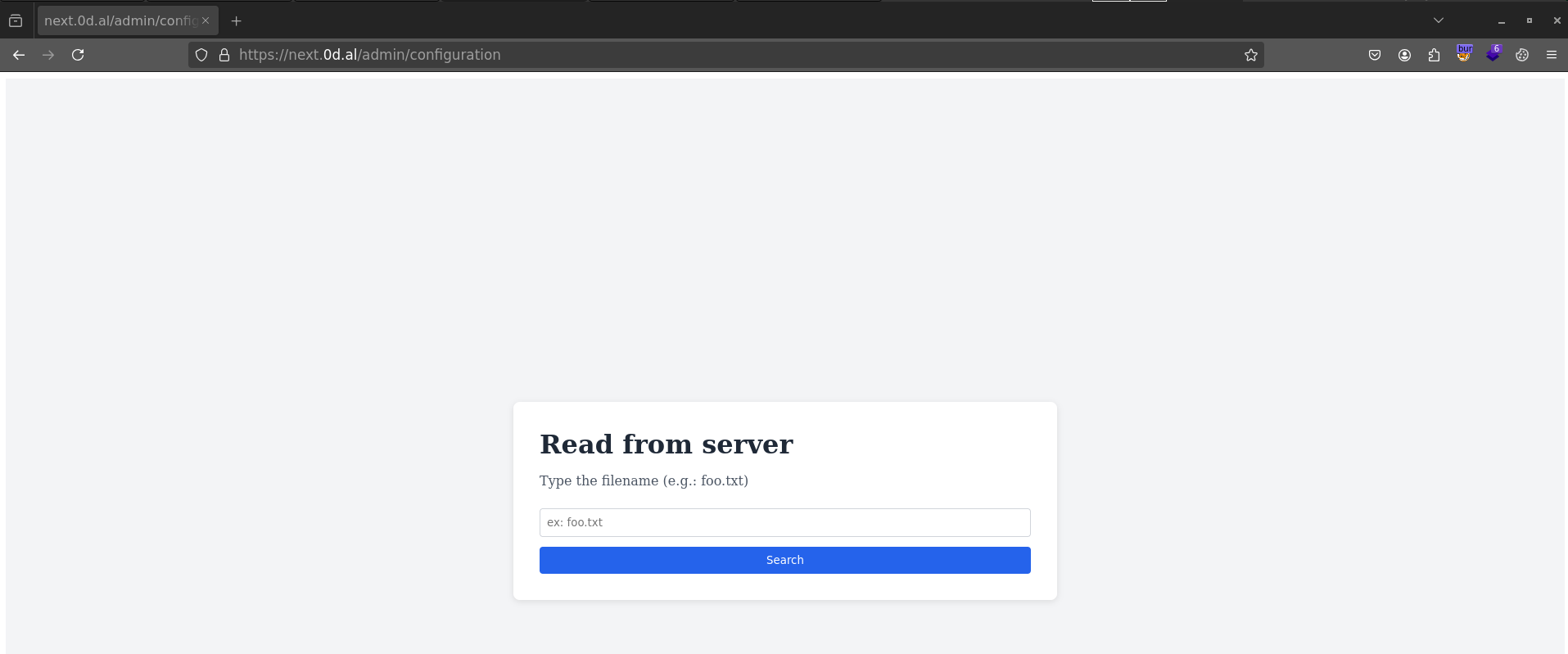The width and height of the screenshot is (1568, 654).
Task: Open a new tab with plus button
Action: click(x=236, y=20)
